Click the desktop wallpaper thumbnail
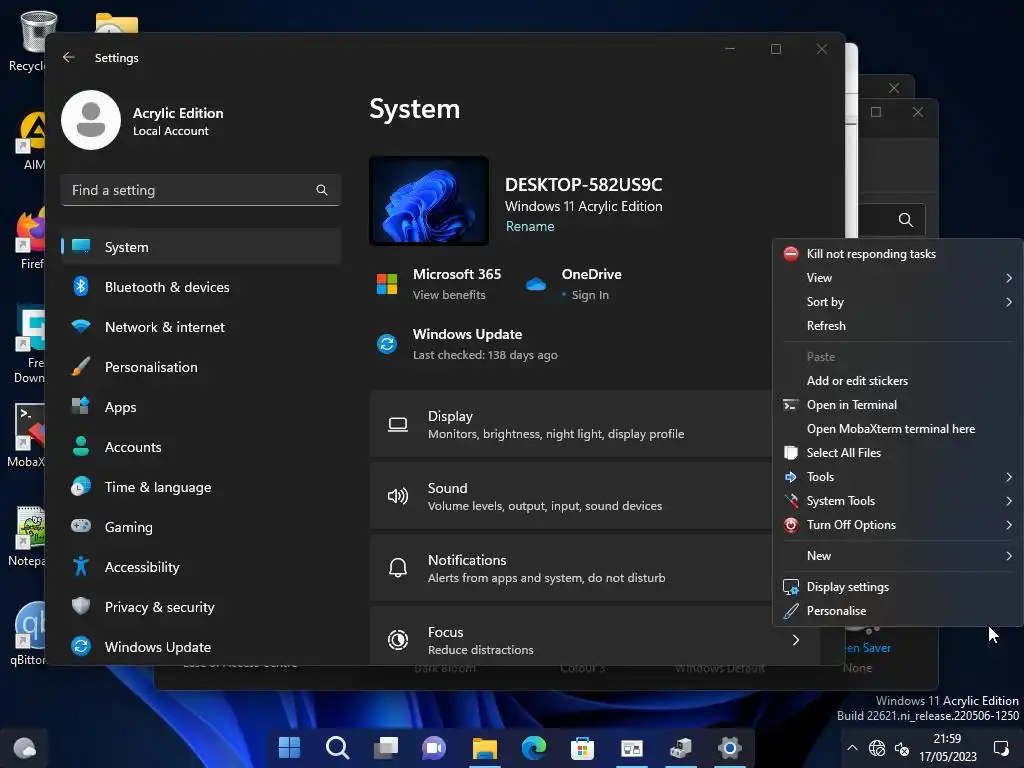 (x=429, y=200)
